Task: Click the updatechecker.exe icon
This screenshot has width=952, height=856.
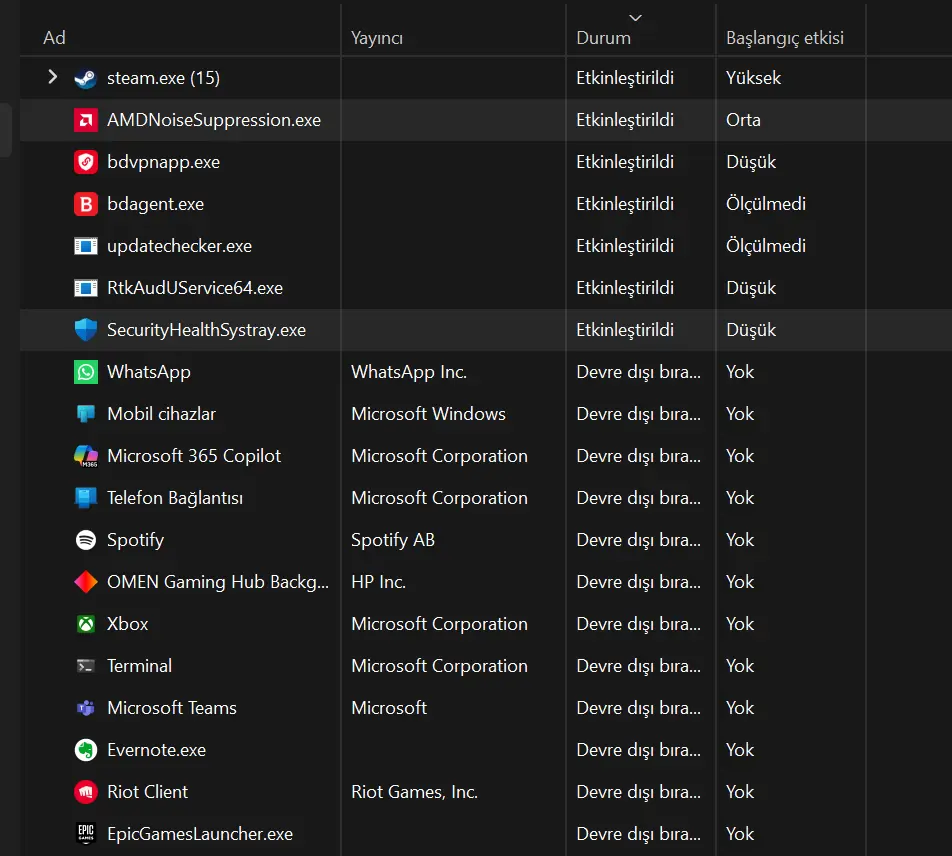Action: (x=86, y=246)
